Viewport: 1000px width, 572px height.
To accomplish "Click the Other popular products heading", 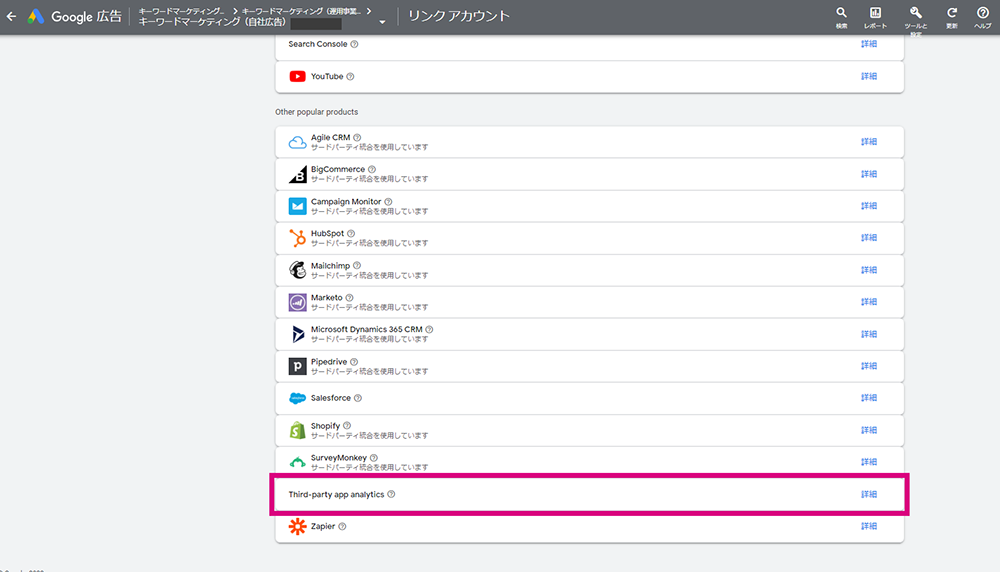I will tap(316, 112).
